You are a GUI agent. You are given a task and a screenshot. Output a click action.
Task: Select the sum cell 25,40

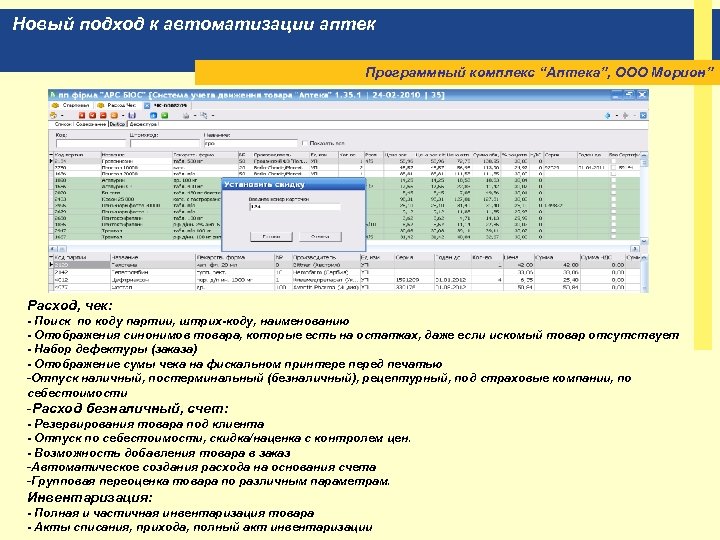[557, 280]
